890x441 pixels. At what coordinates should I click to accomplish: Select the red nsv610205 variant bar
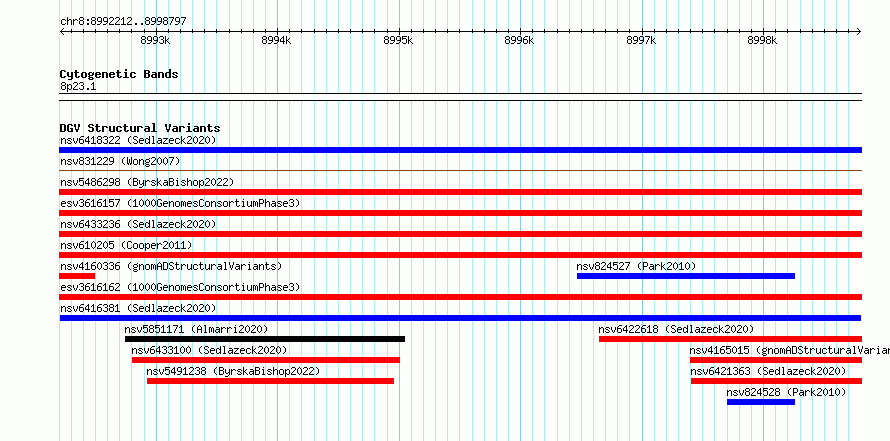pyautogui.click(x=460, y=255)
